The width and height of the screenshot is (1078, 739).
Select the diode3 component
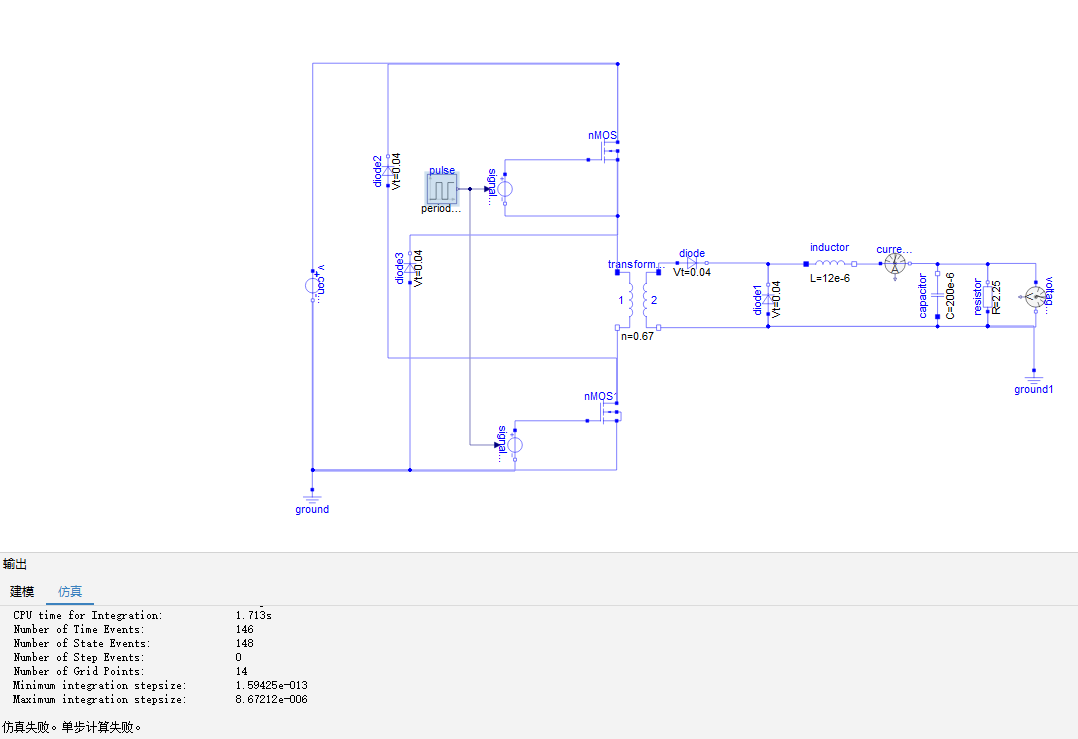pos(410,267)
